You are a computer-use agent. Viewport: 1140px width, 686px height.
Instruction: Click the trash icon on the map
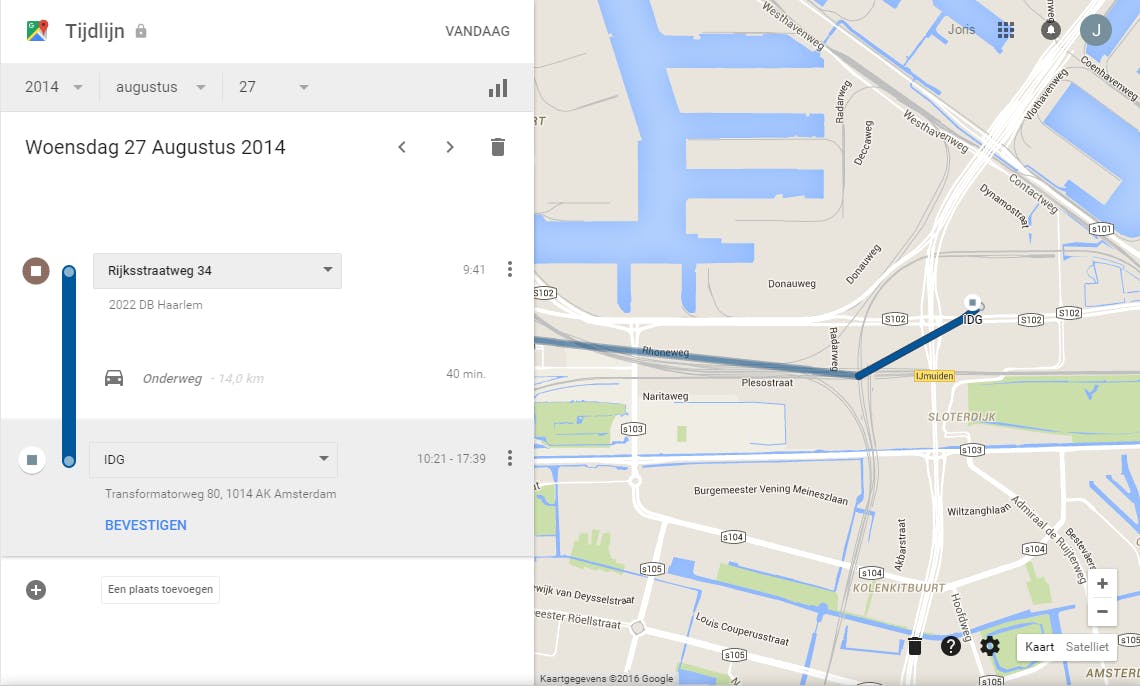pyautogui.click(x=914, y=646)
